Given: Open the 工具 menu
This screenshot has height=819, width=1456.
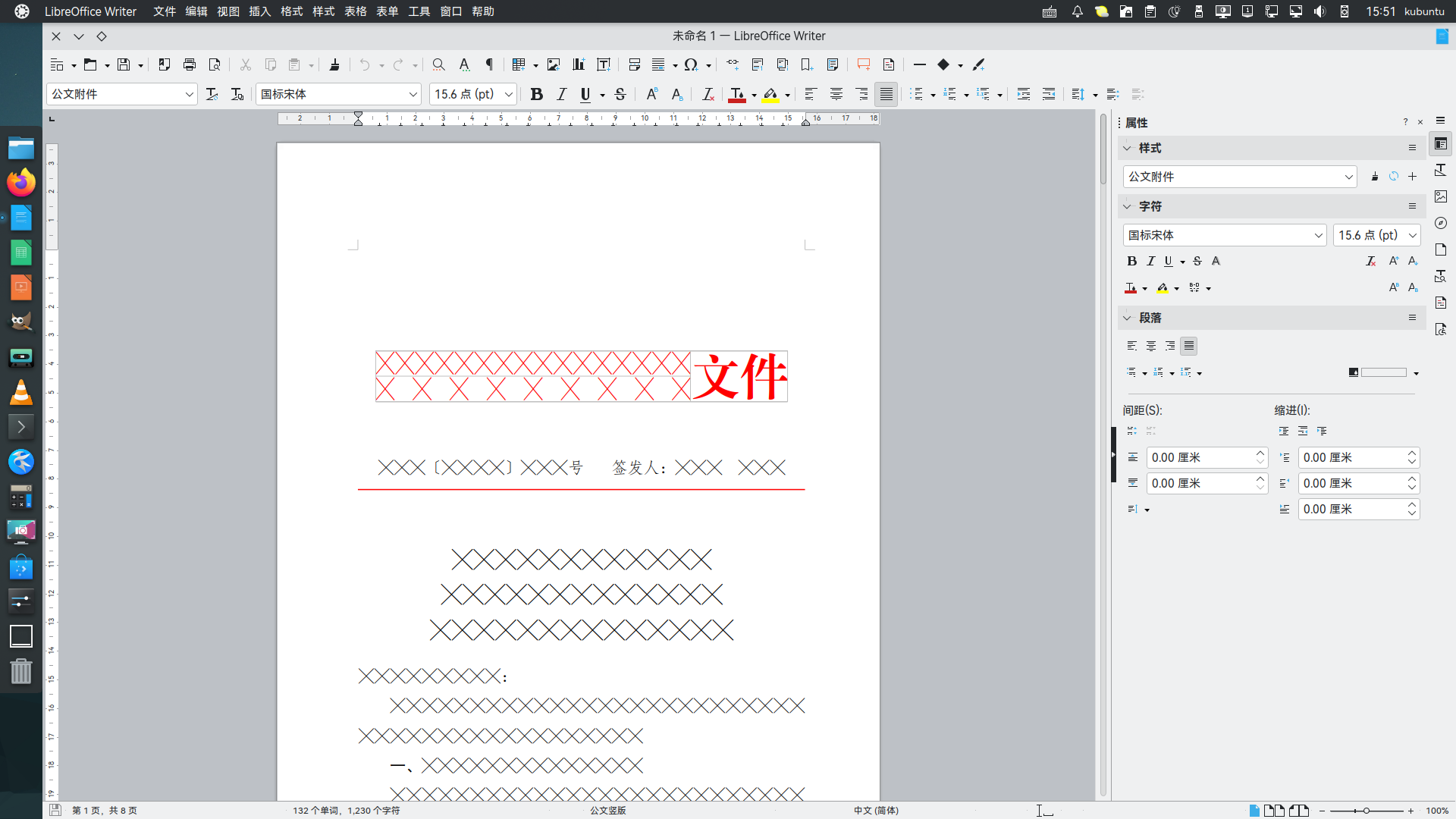Looking at the screenshot, I should (419, 11).
